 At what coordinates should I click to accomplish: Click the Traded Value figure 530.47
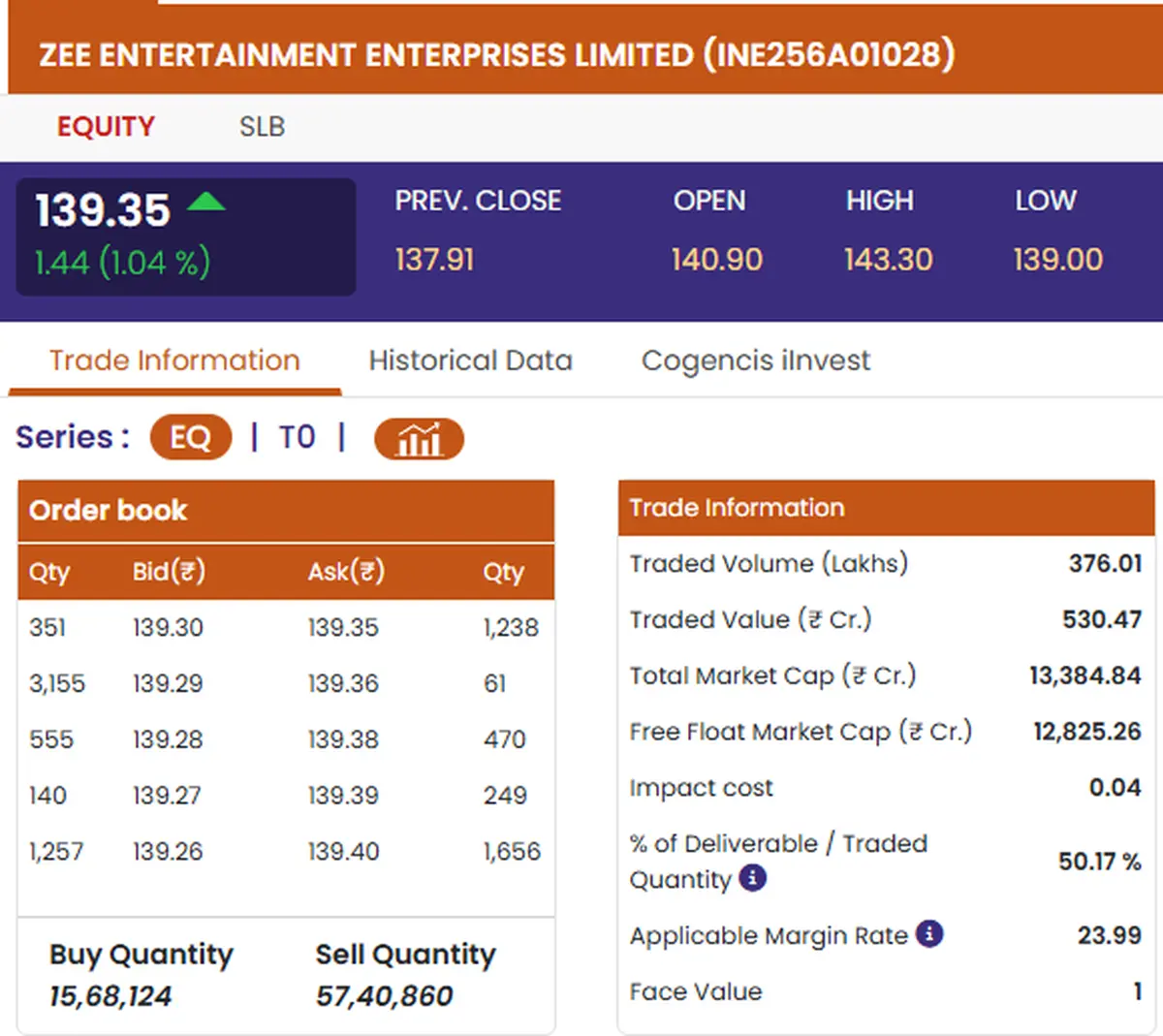[1102, 619]
